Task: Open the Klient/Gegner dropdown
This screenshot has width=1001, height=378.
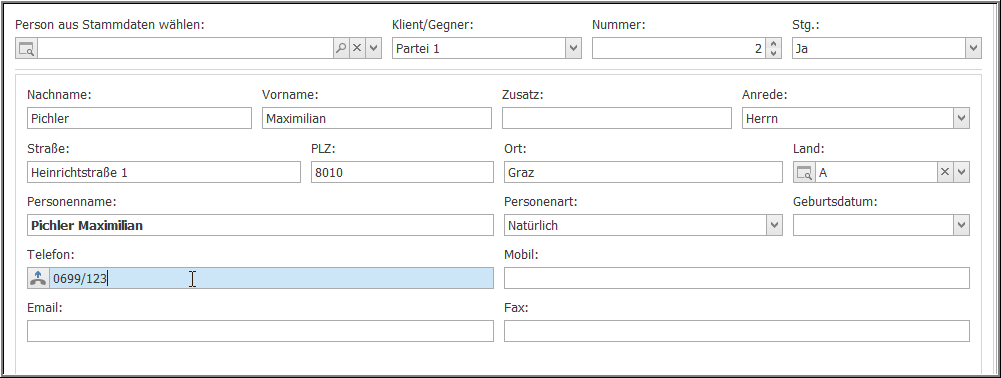Action: tap(573, 48)
